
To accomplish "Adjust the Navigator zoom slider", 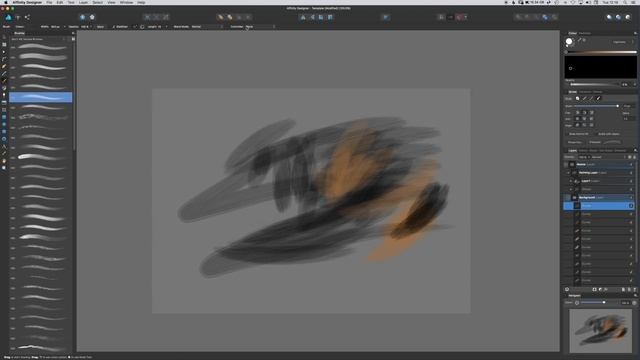I will coord(600,303).
